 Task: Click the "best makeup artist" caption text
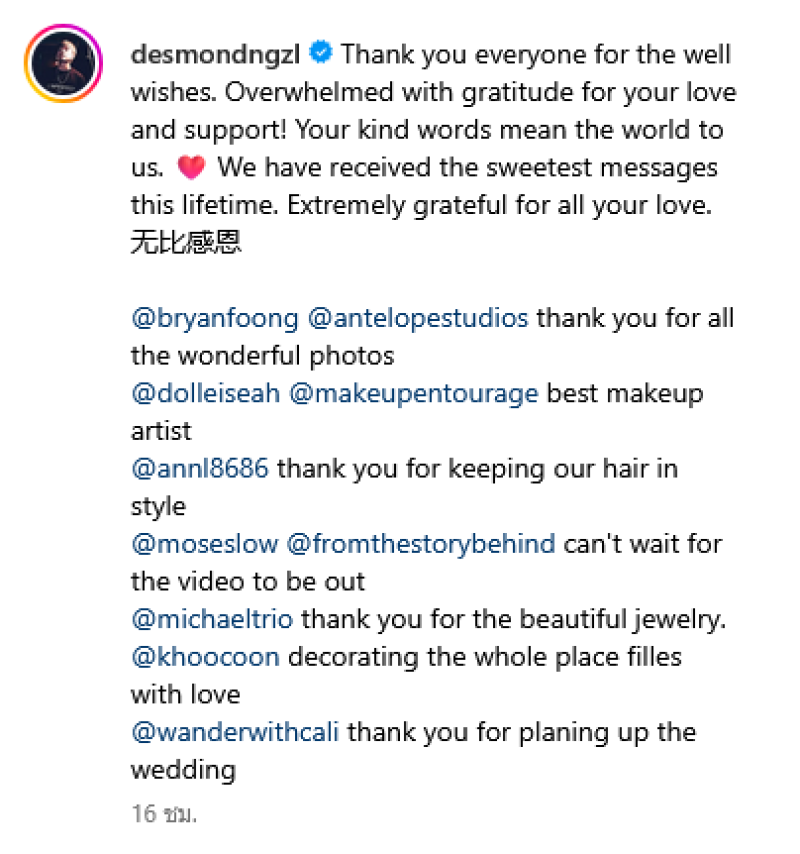point(623,394)
